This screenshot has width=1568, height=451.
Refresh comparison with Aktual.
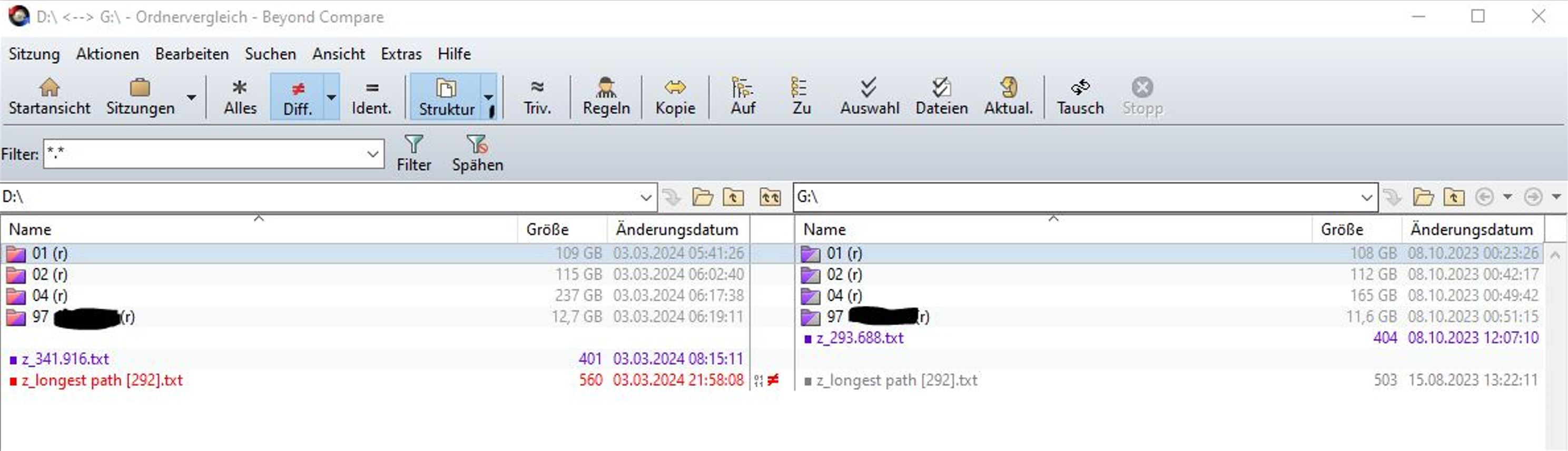coord(1009,96)
